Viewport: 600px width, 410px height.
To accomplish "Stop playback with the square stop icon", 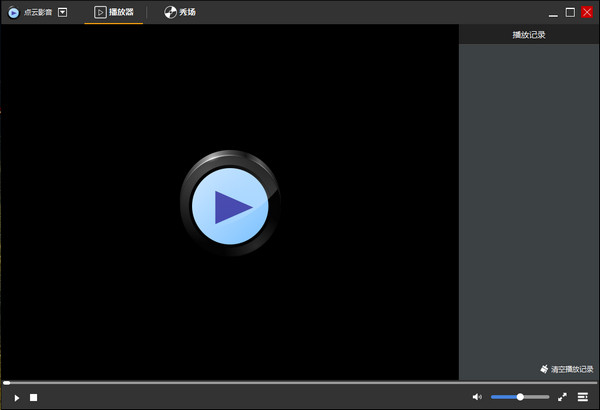I will 34,398.
